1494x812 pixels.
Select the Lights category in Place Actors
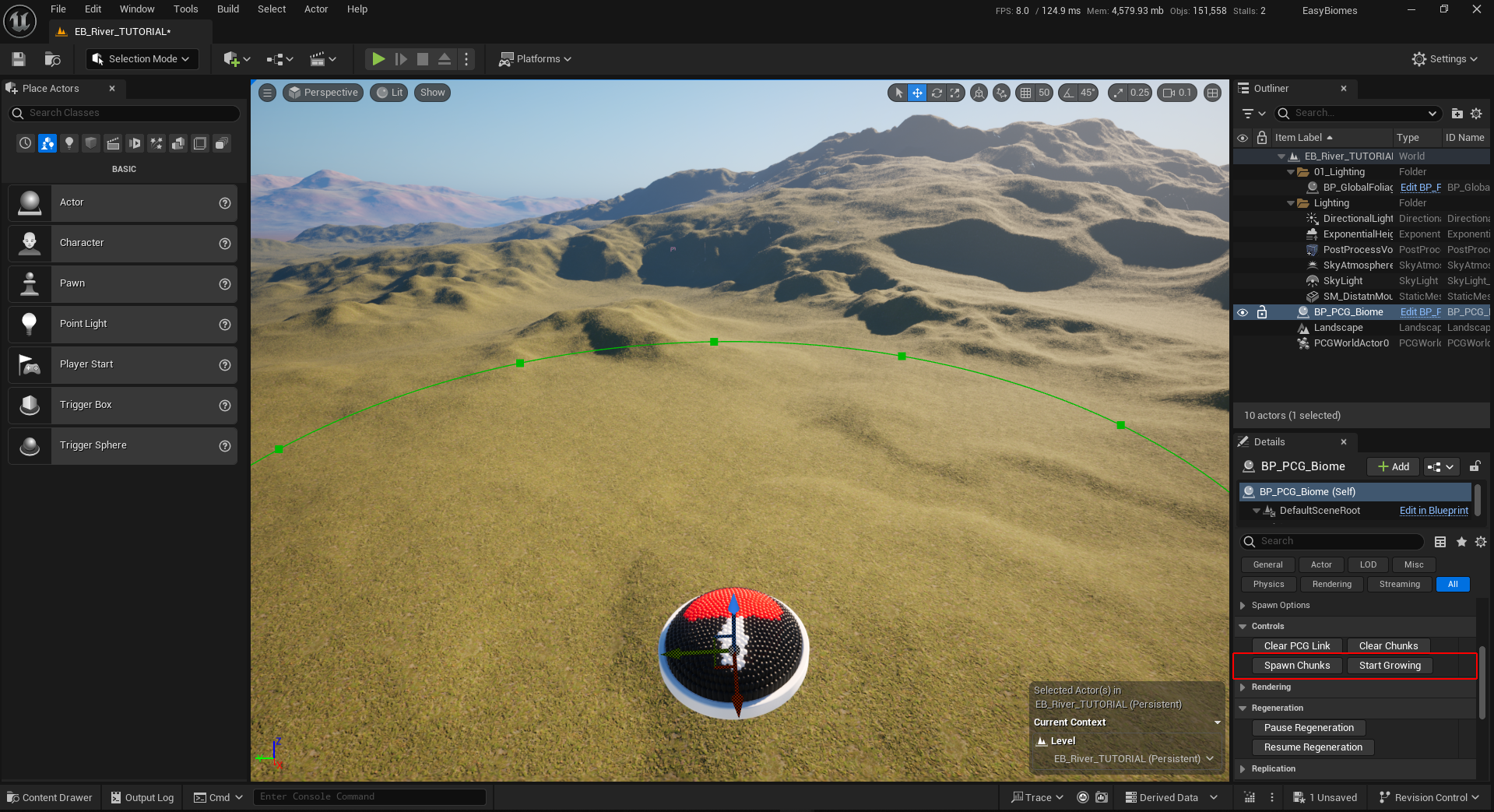pos(69,143)
